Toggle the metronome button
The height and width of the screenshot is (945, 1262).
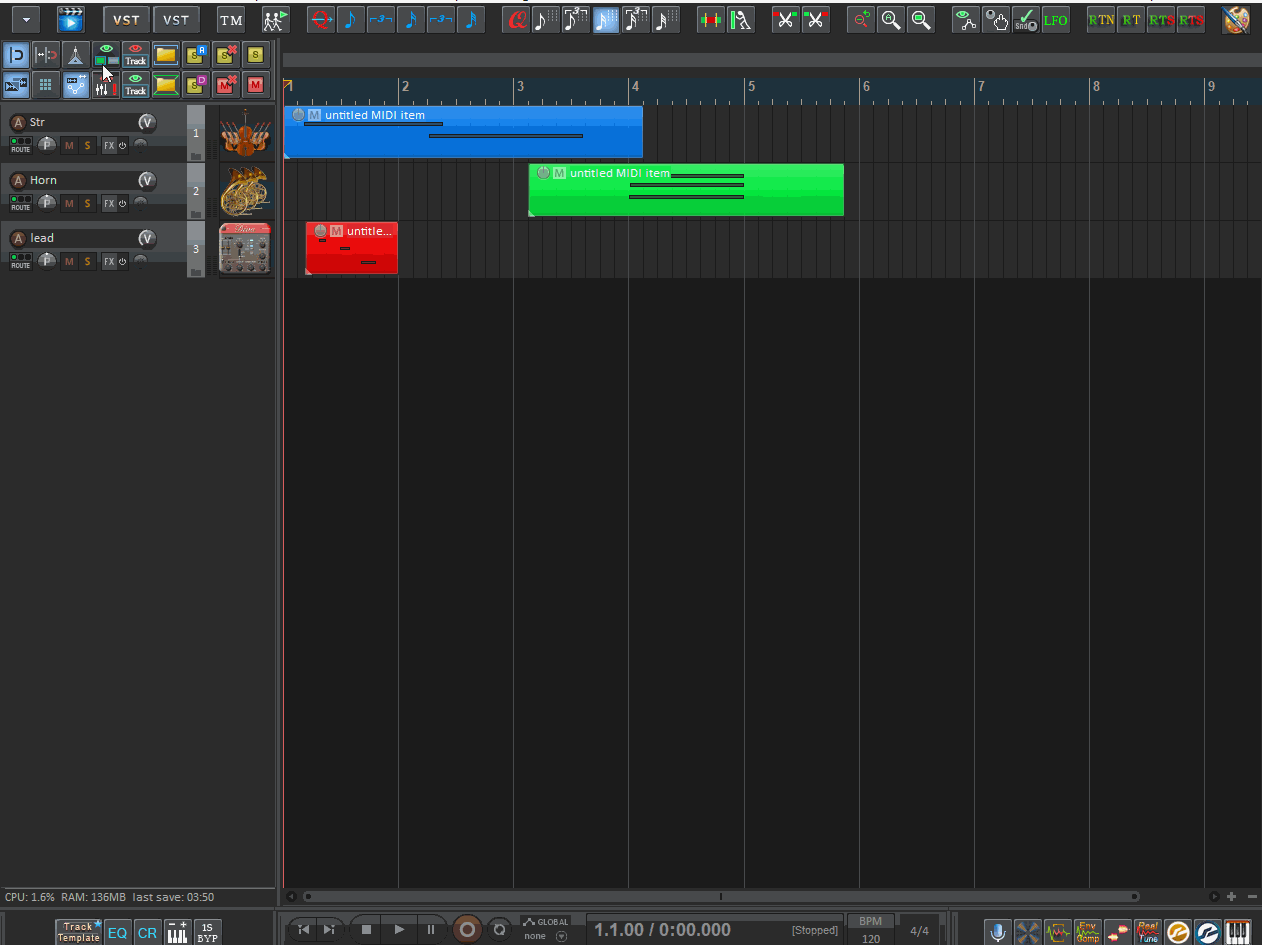coord(76,55)
